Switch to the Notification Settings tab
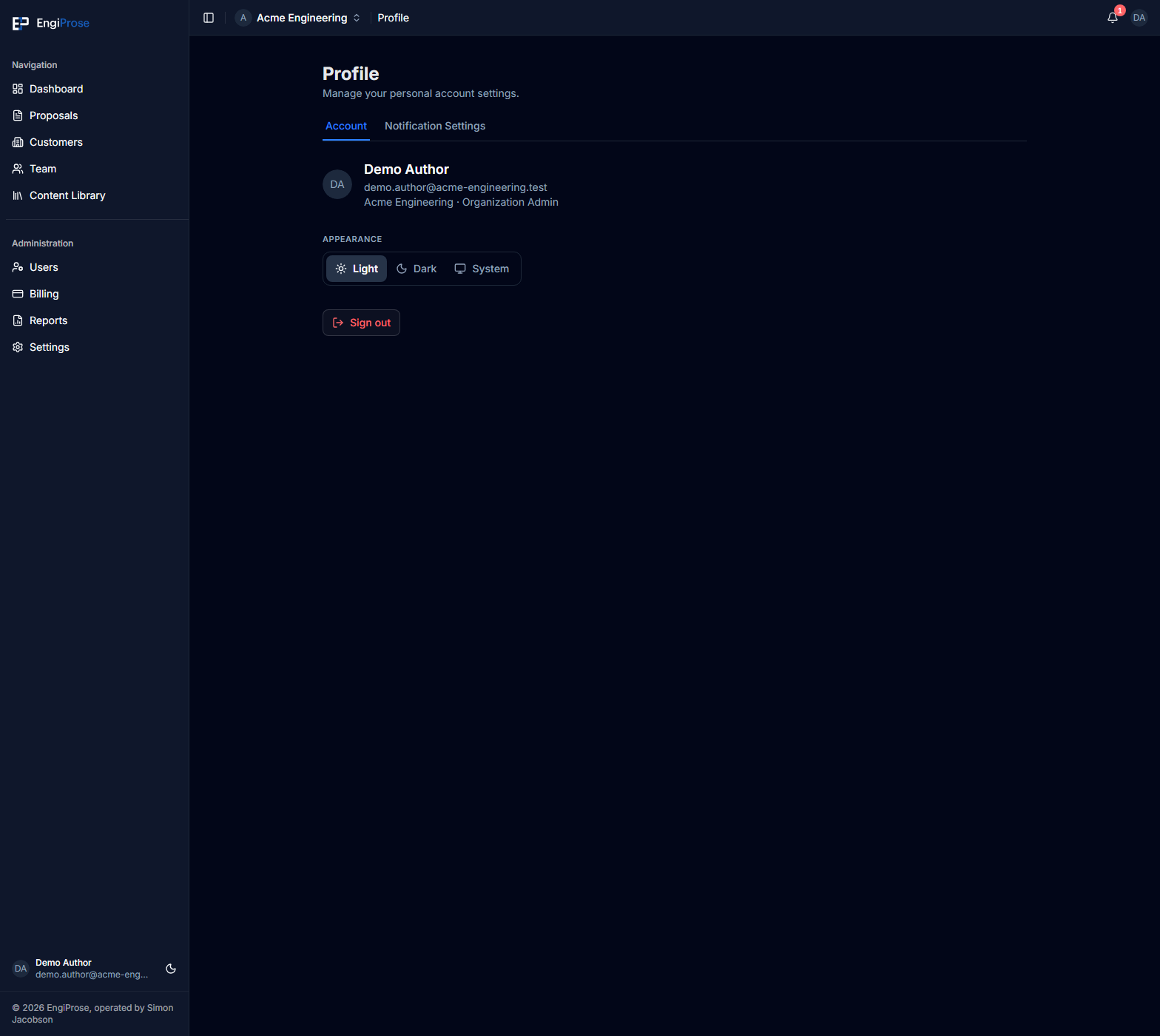 coord(435,127)
